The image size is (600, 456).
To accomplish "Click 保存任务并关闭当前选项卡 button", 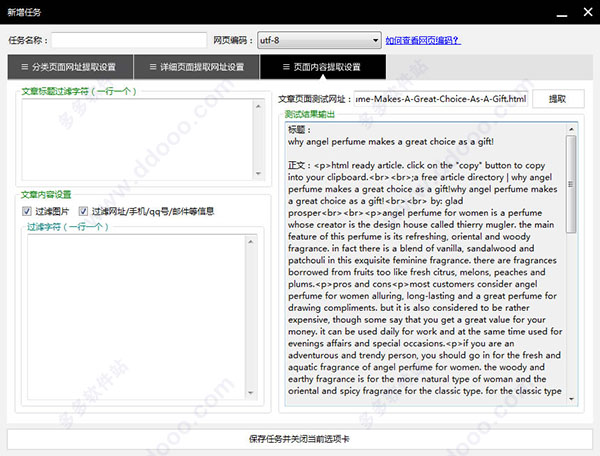I will 299,439.
